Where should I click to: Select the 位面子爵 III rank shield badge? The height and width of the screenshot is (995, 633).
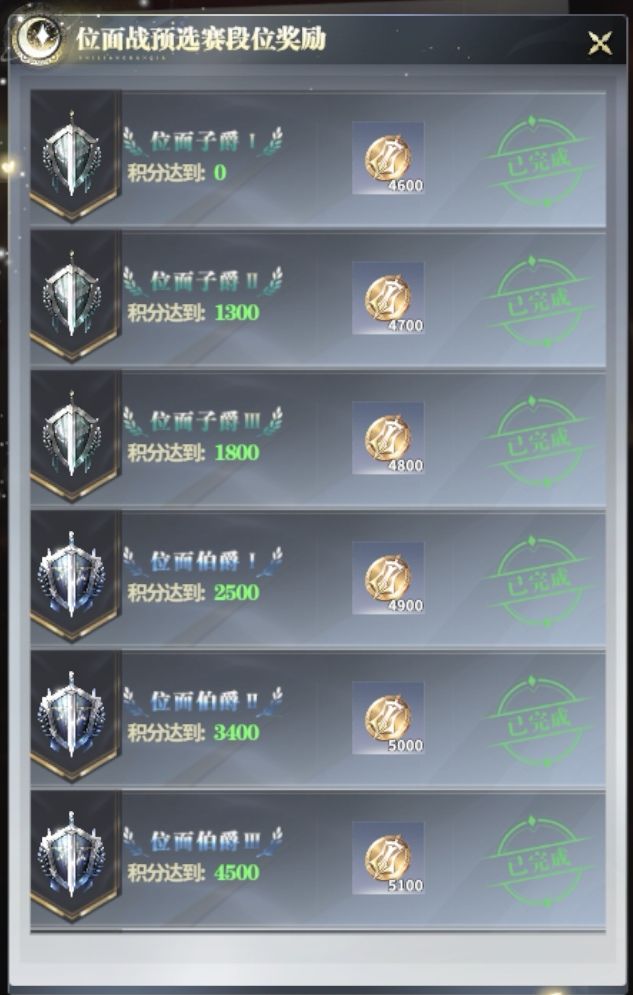point(72,437)
